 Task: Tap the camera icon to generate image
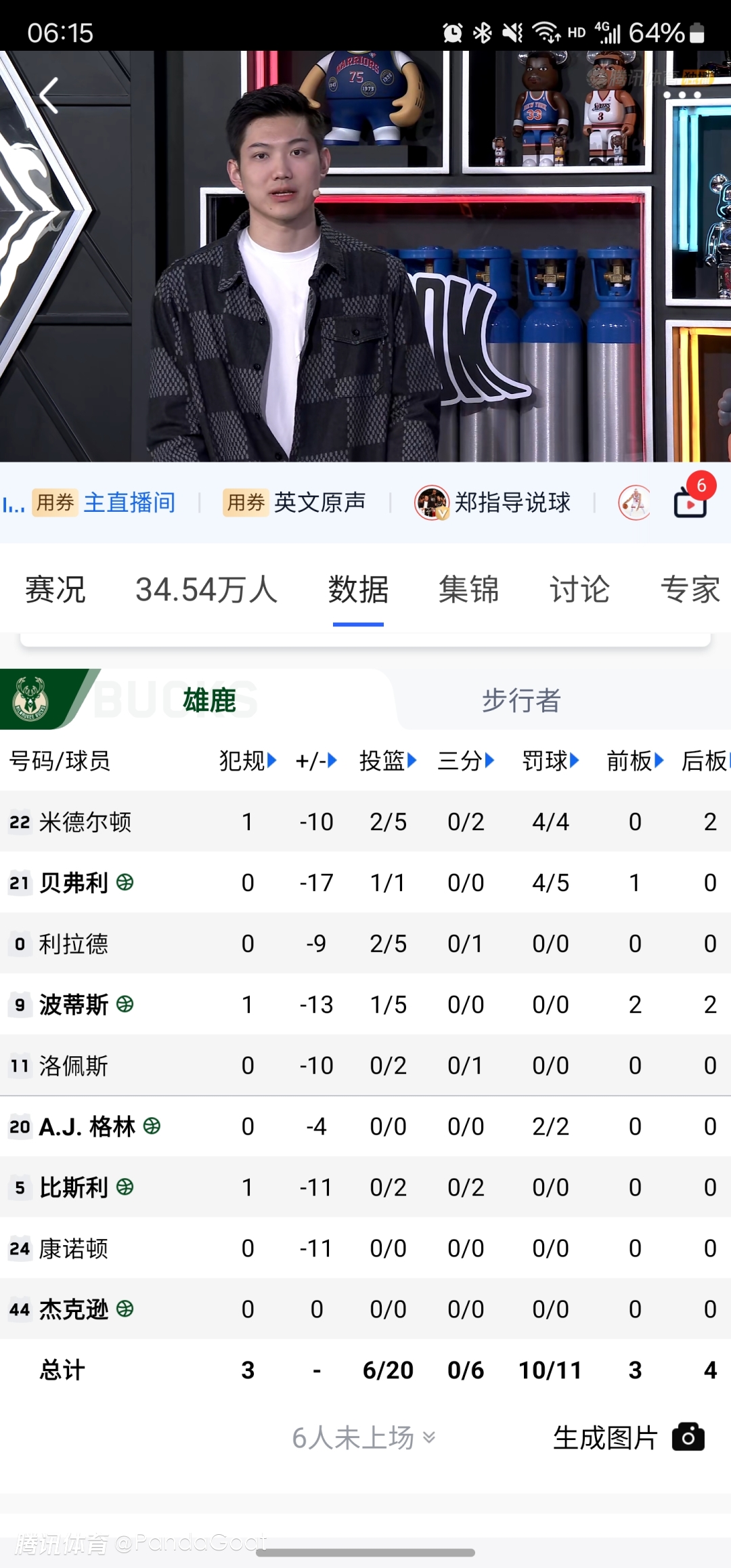pos(688,1437)
